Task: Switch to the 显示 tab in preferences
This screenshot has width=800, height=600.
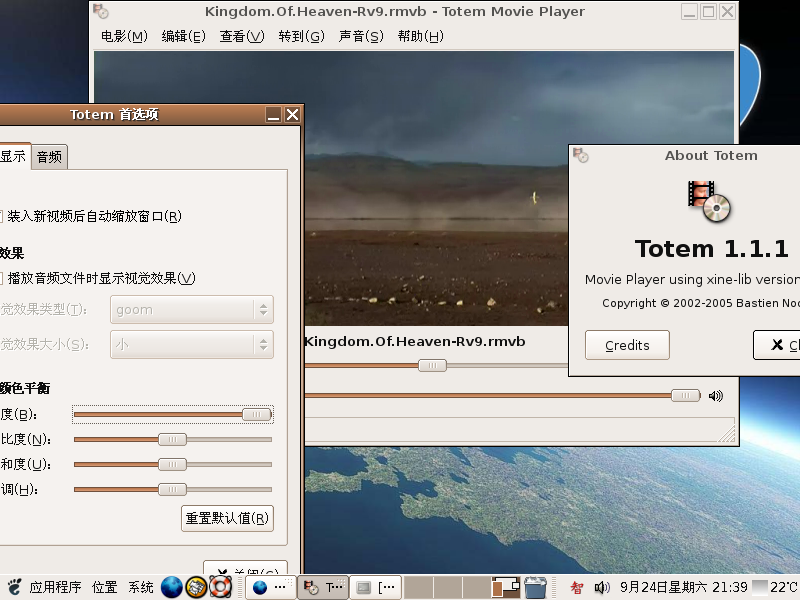Action: 13,156
